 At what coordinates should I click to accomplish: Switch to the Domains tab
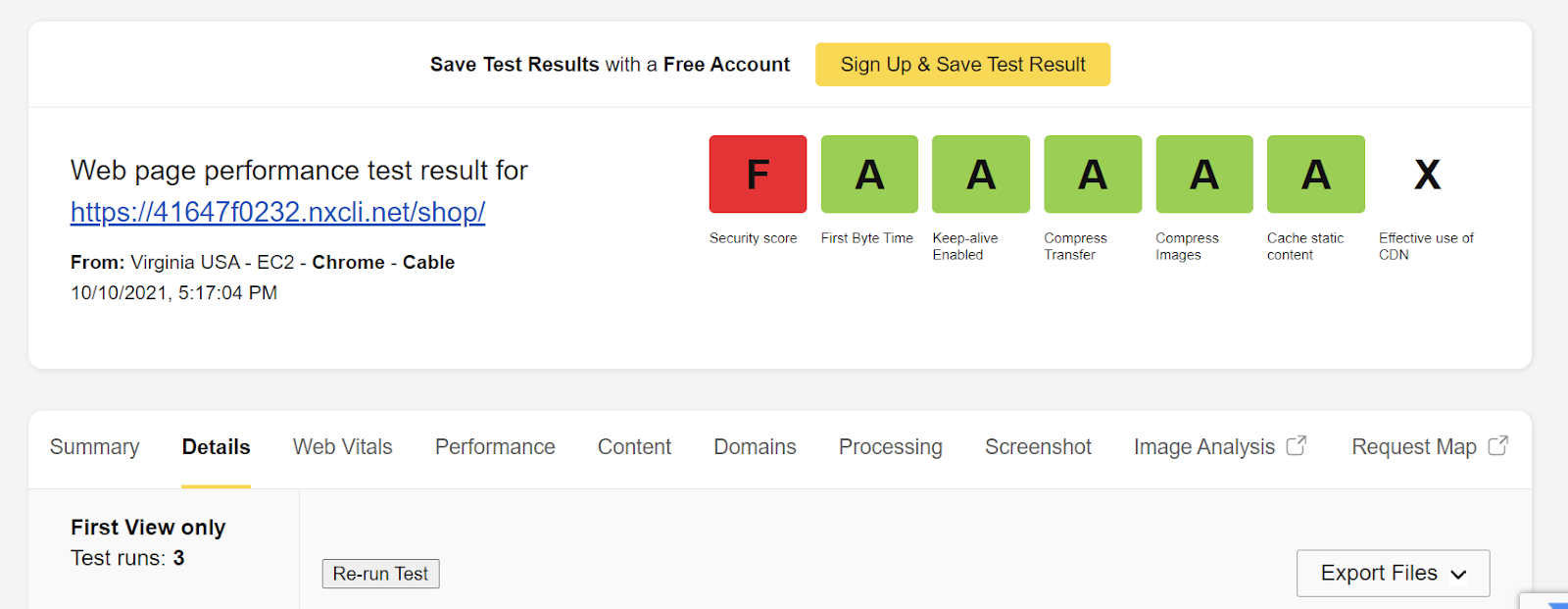[x=755, y=447]
